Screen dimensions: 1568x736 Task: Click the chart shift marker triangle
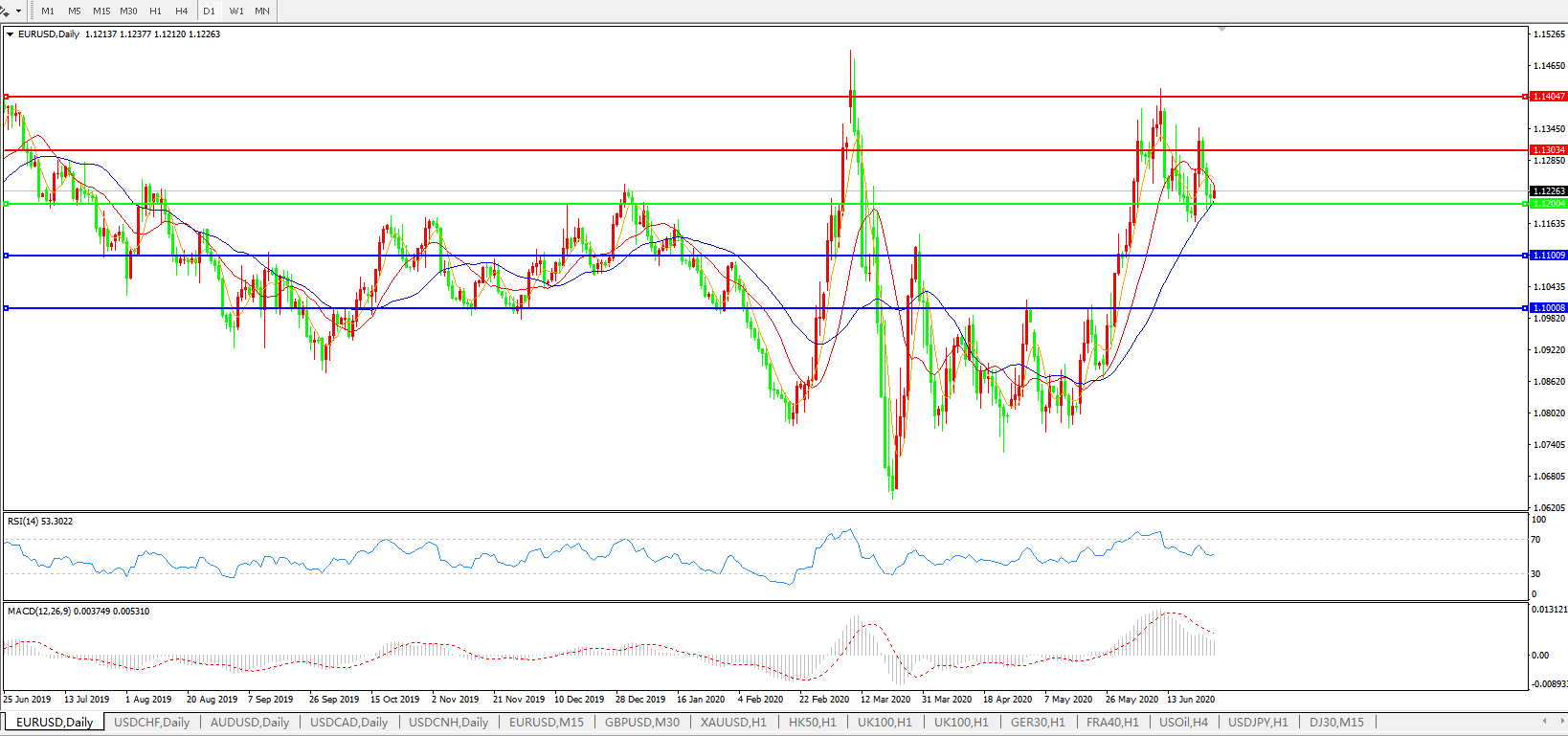tap(1221, 30)
